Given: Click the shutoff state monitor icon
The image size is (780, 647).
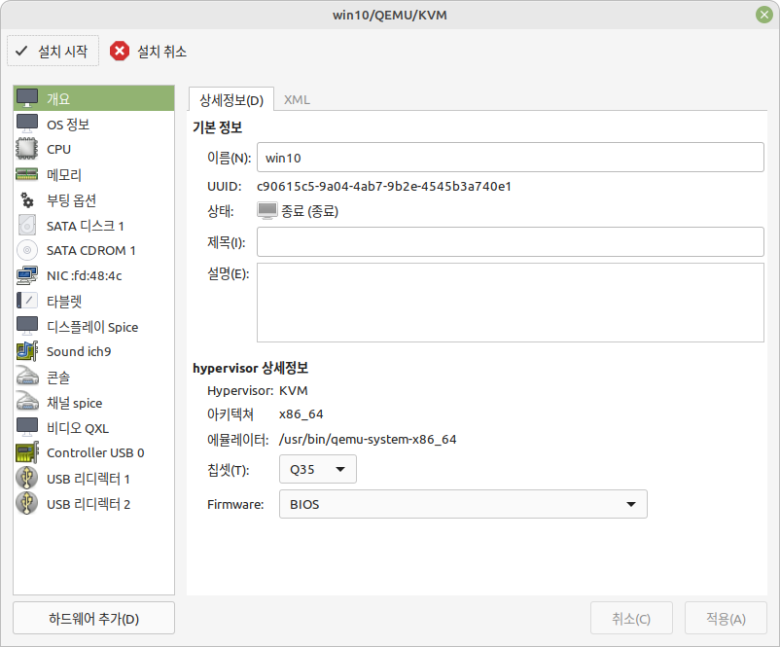Looking at the screenshot, I should [x=267, y=210].
